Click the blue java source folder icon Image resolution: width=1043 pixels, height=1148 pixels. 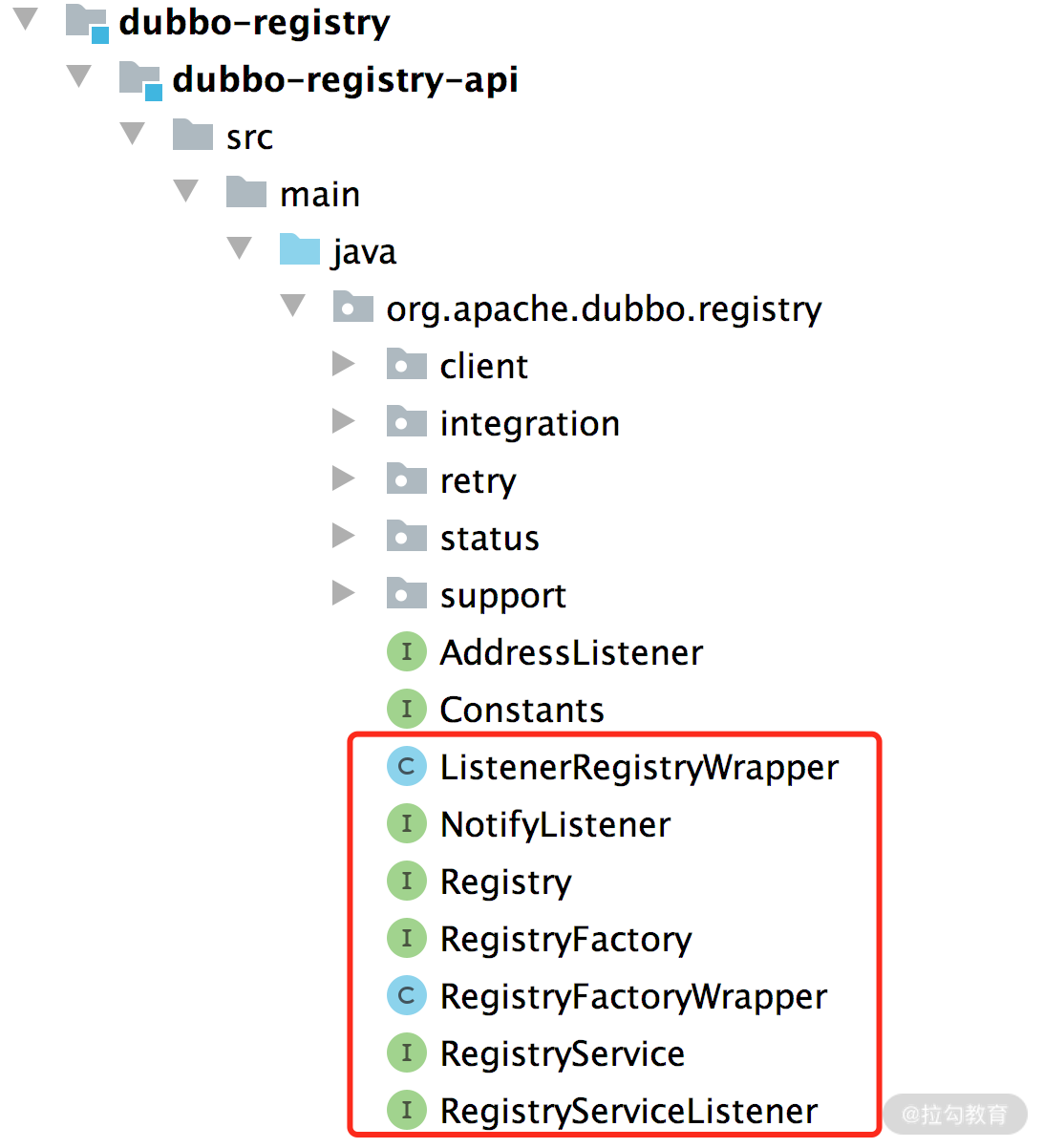click(x=299, y=250)
